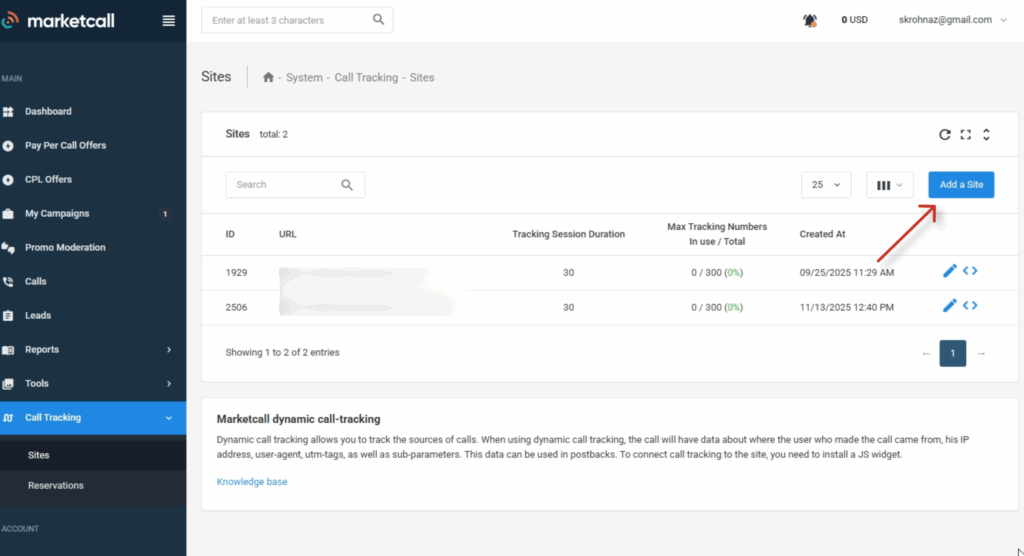Open the 25 rows-per-page dropdown
Image resolution: width=1024 pixels, height=556 pixels.
pyautogui.click(x=826, y=185)
